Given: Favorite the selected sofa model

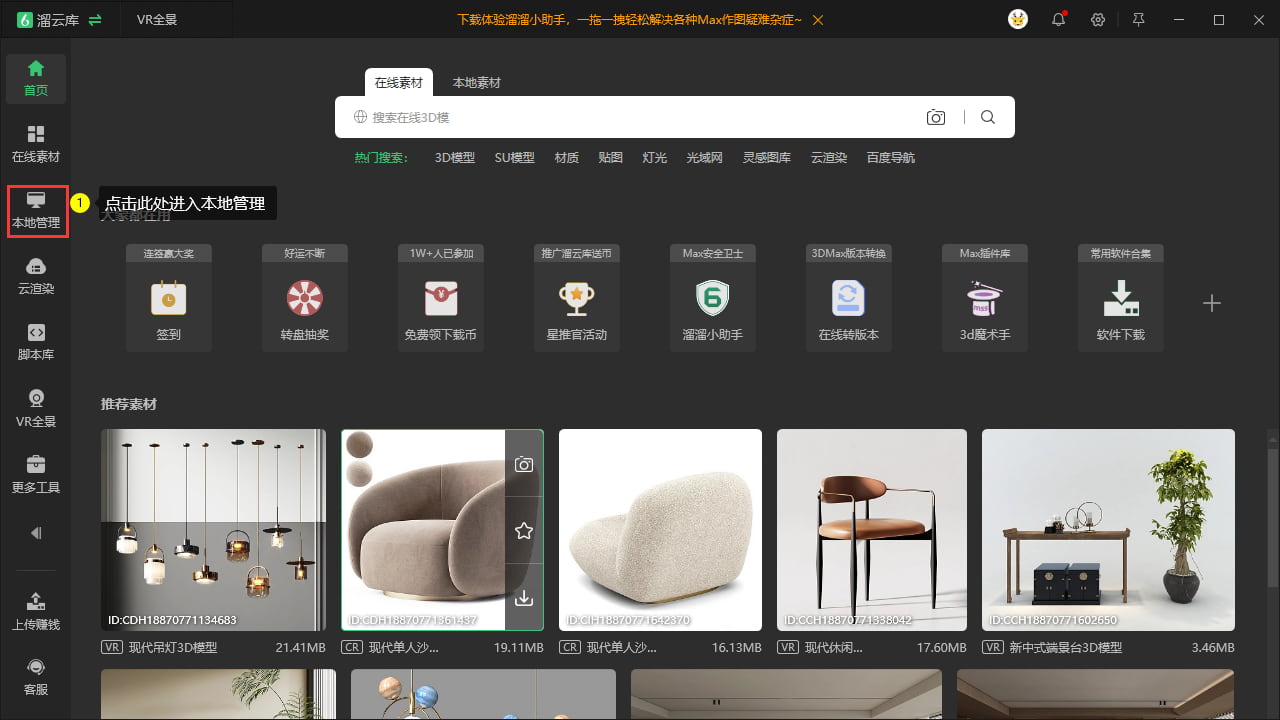Looking at the screenshot, I should click(x=524, y=531).
